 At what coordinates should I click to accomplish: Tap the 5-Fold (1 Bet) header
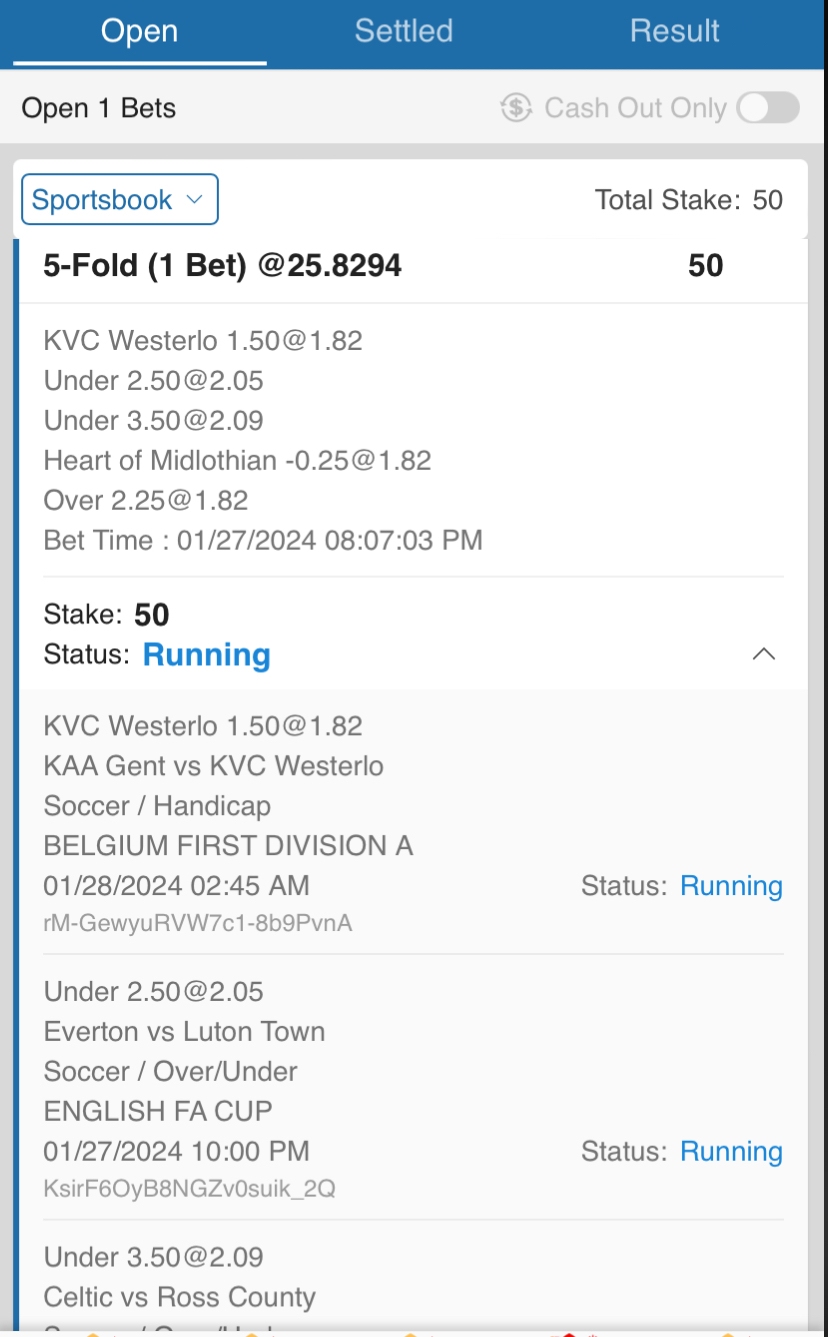pyautogui.click(x=222, y=265)
